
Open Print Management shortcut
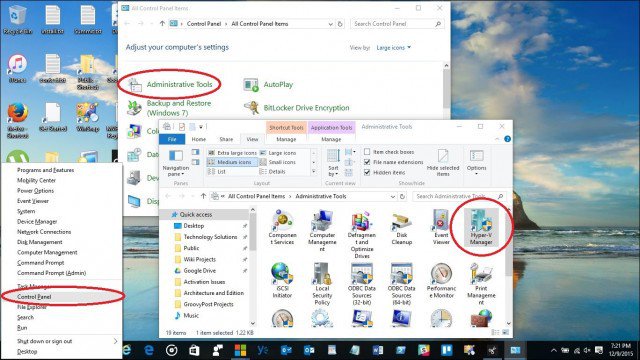(x=481, y=284)
